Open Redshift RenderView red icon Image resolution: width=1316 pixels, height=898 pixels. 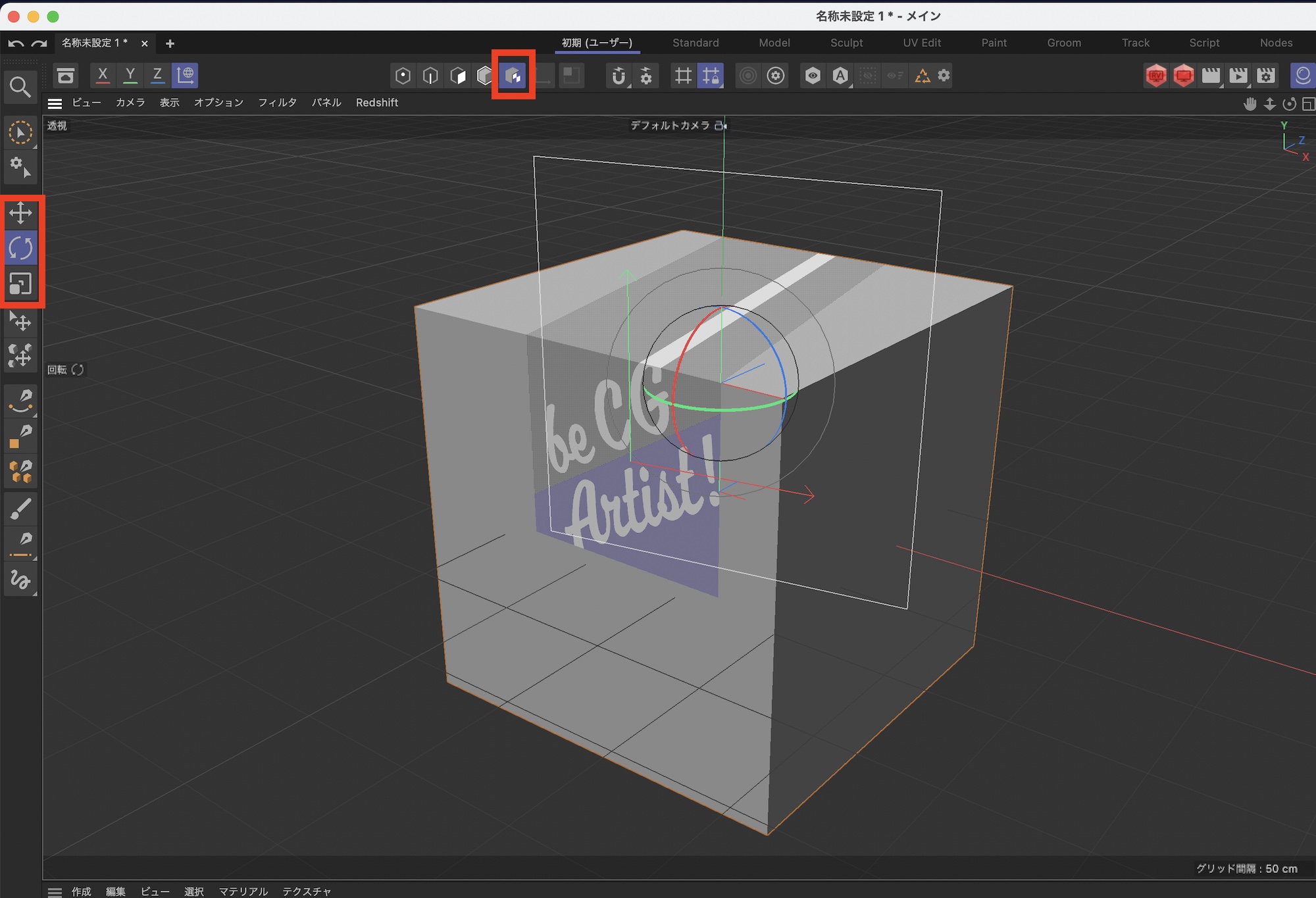(x=1155, y=76)
